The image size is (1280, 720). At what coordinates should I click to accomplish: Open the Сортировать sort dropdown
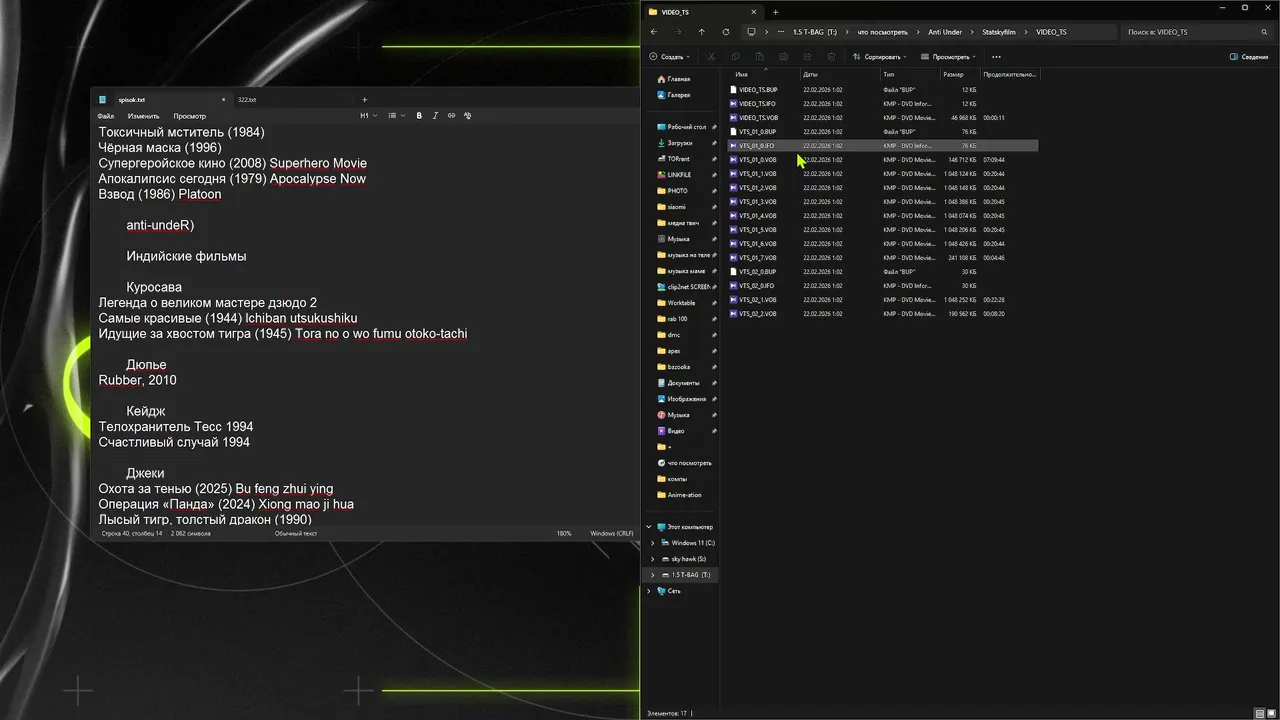[x=881, y=57]
